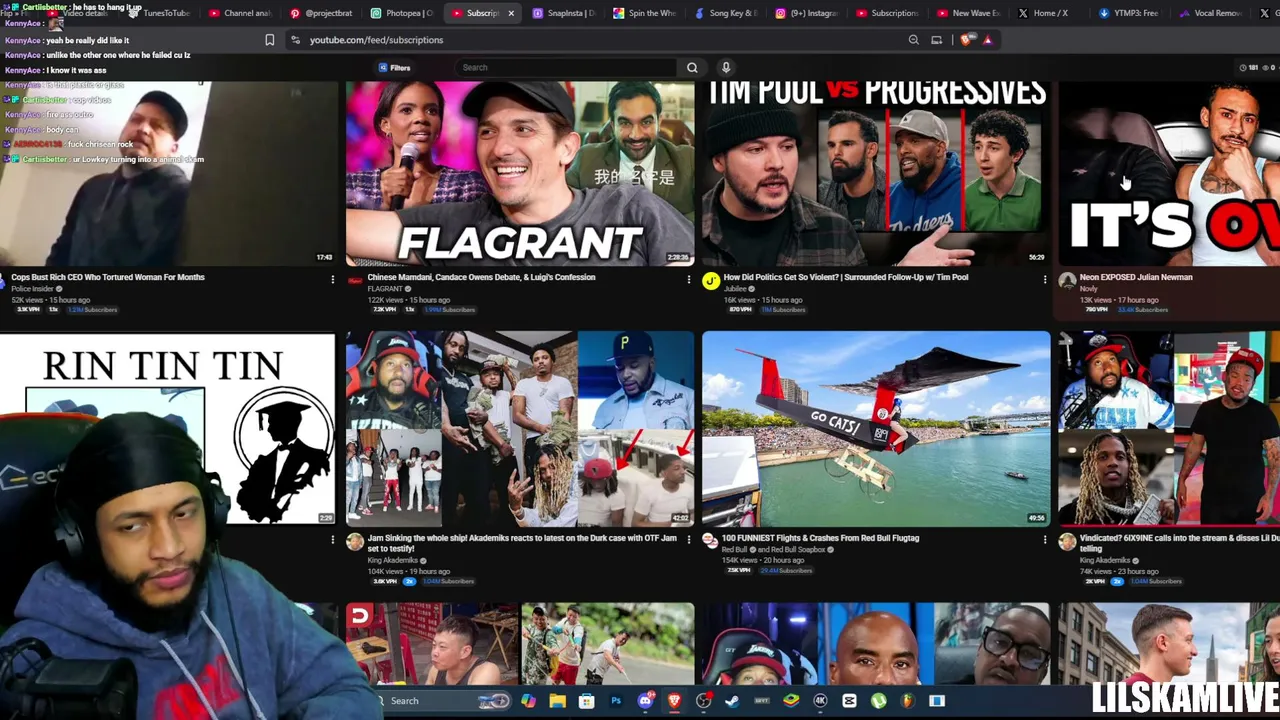Open Microsoft Copilot from the taskbar
Viewport: 1280px width, 720px height.
coord(528,701)
